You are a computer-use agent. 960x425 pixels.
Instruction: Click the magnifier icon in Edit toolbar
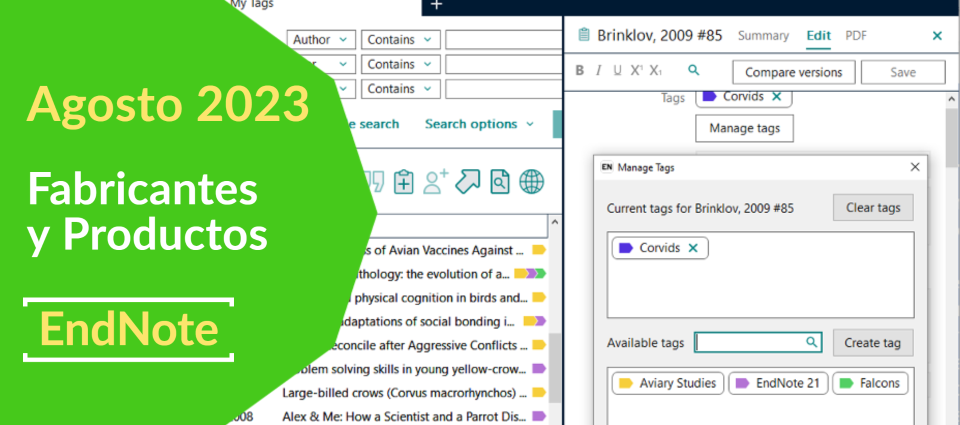click(694, 70)
